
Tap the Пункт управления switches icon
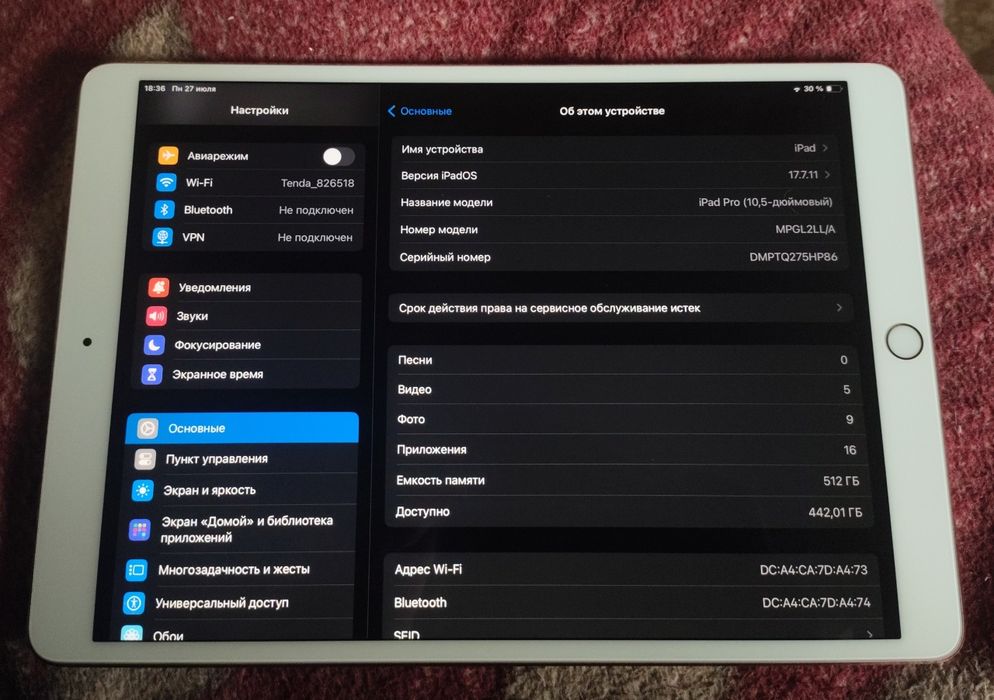click(x=145, y=458)
